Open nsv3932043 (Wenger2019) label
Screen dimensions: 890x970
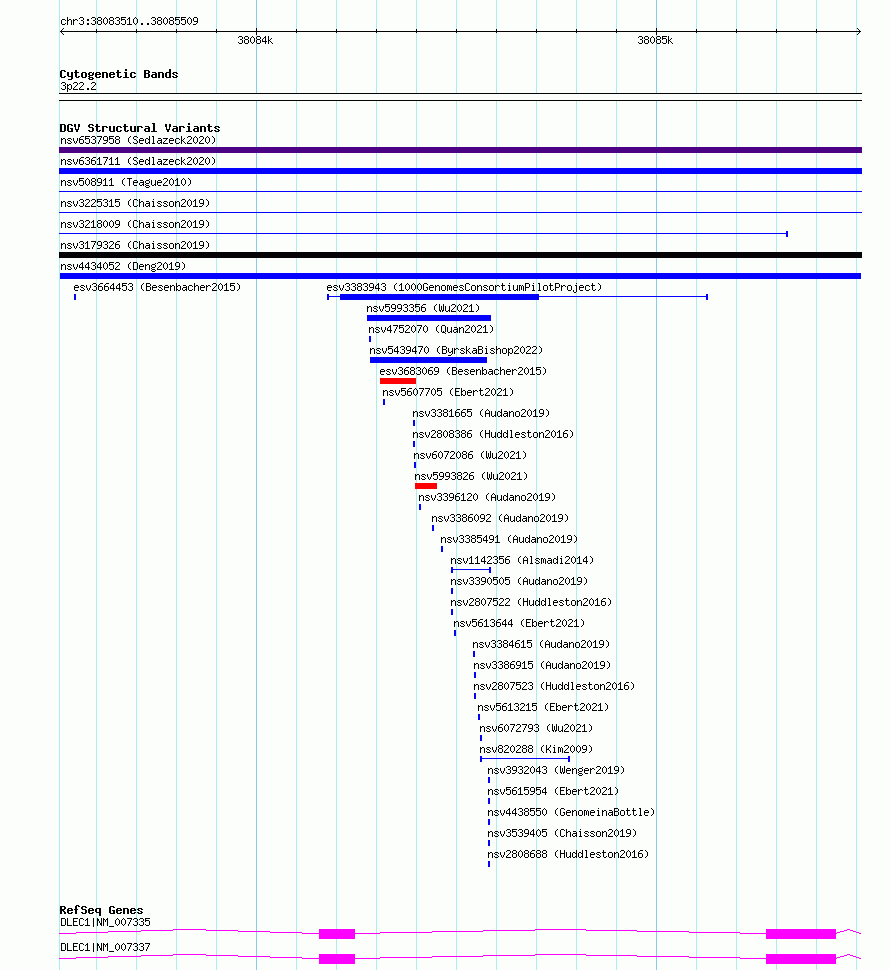[556, 771]
